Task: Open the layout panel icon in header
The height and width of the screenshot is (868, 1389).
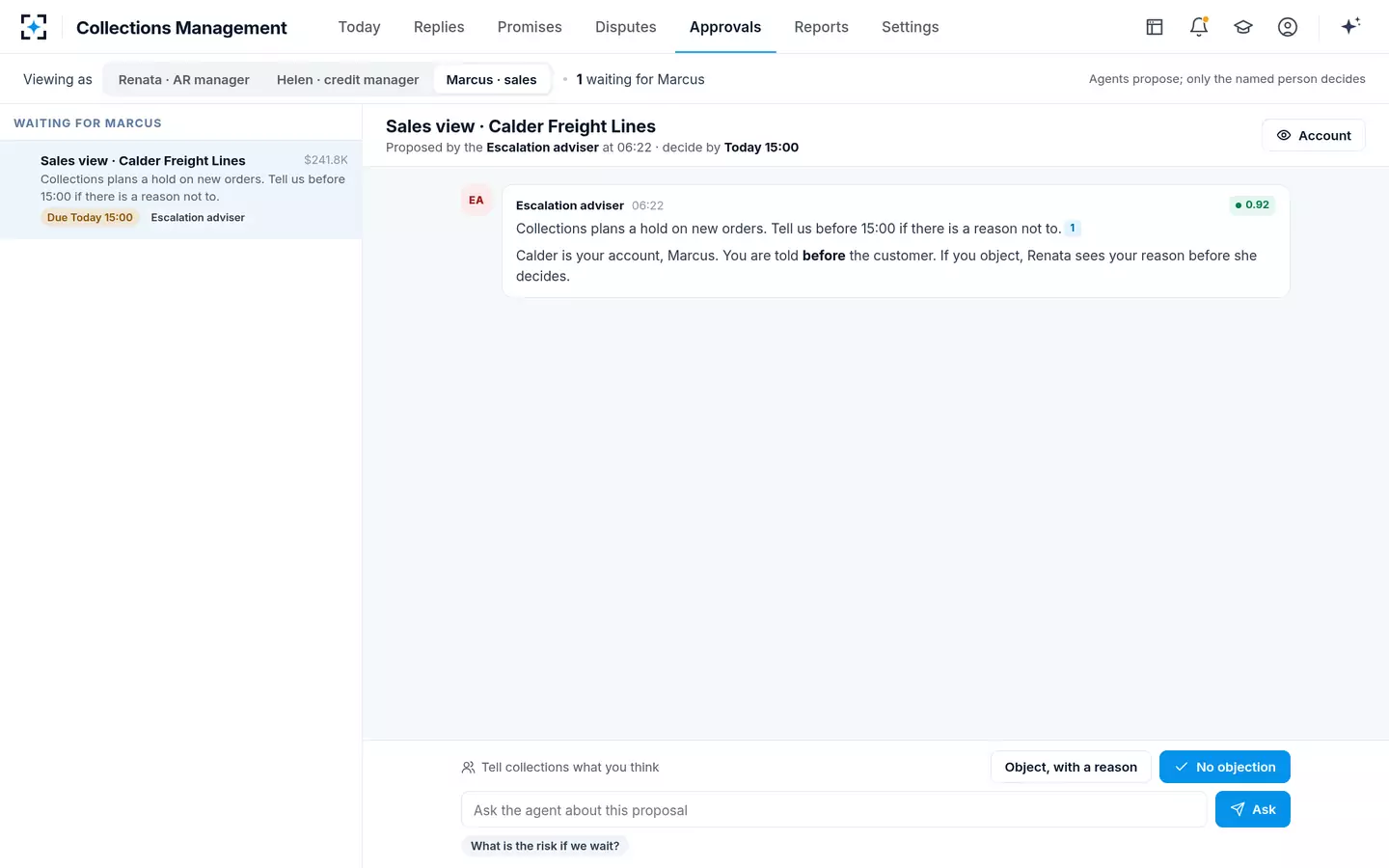Action: tap(1155, 27)
